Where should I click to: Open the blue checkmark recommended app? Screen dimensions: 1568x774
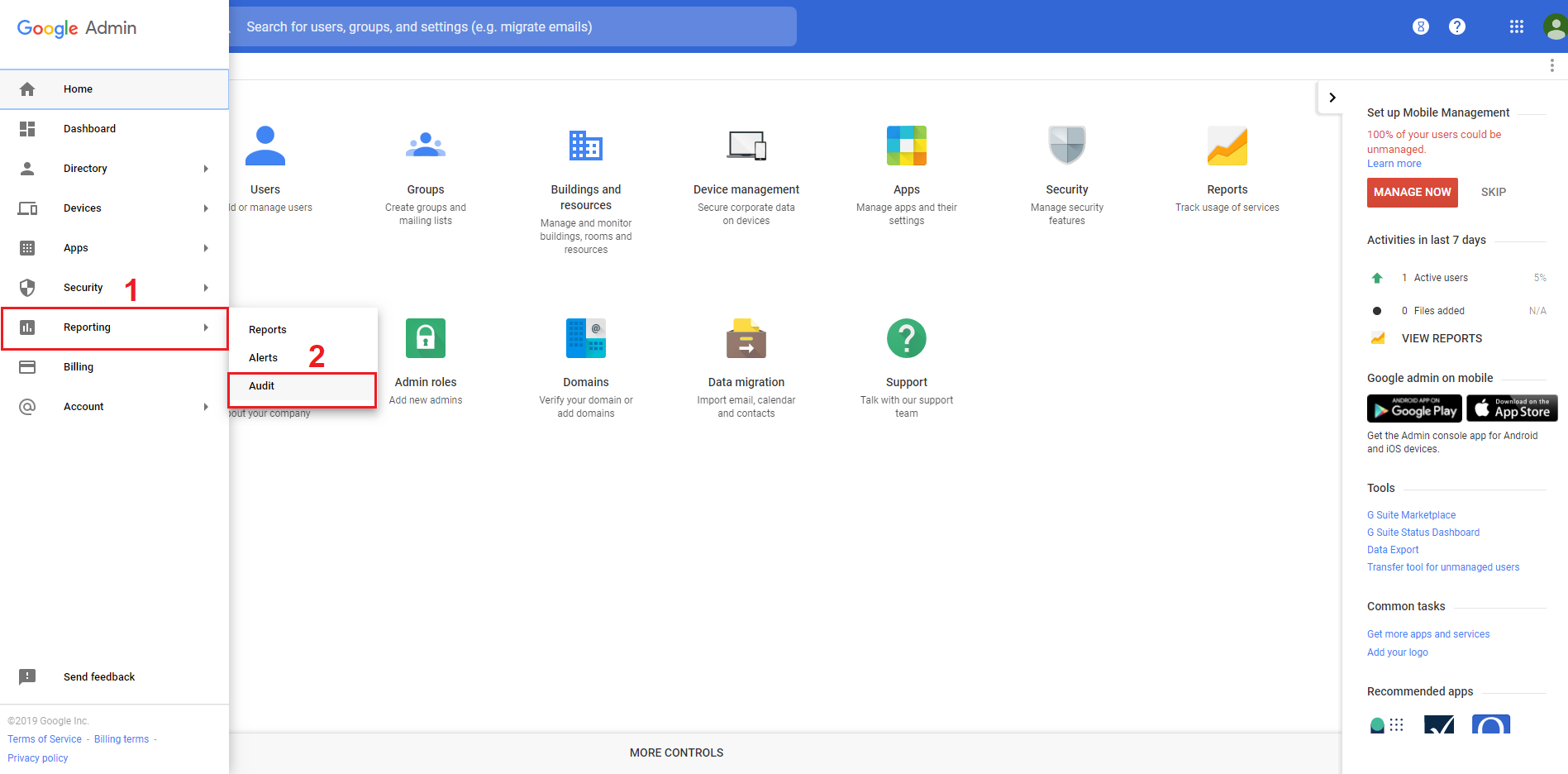1440,724
